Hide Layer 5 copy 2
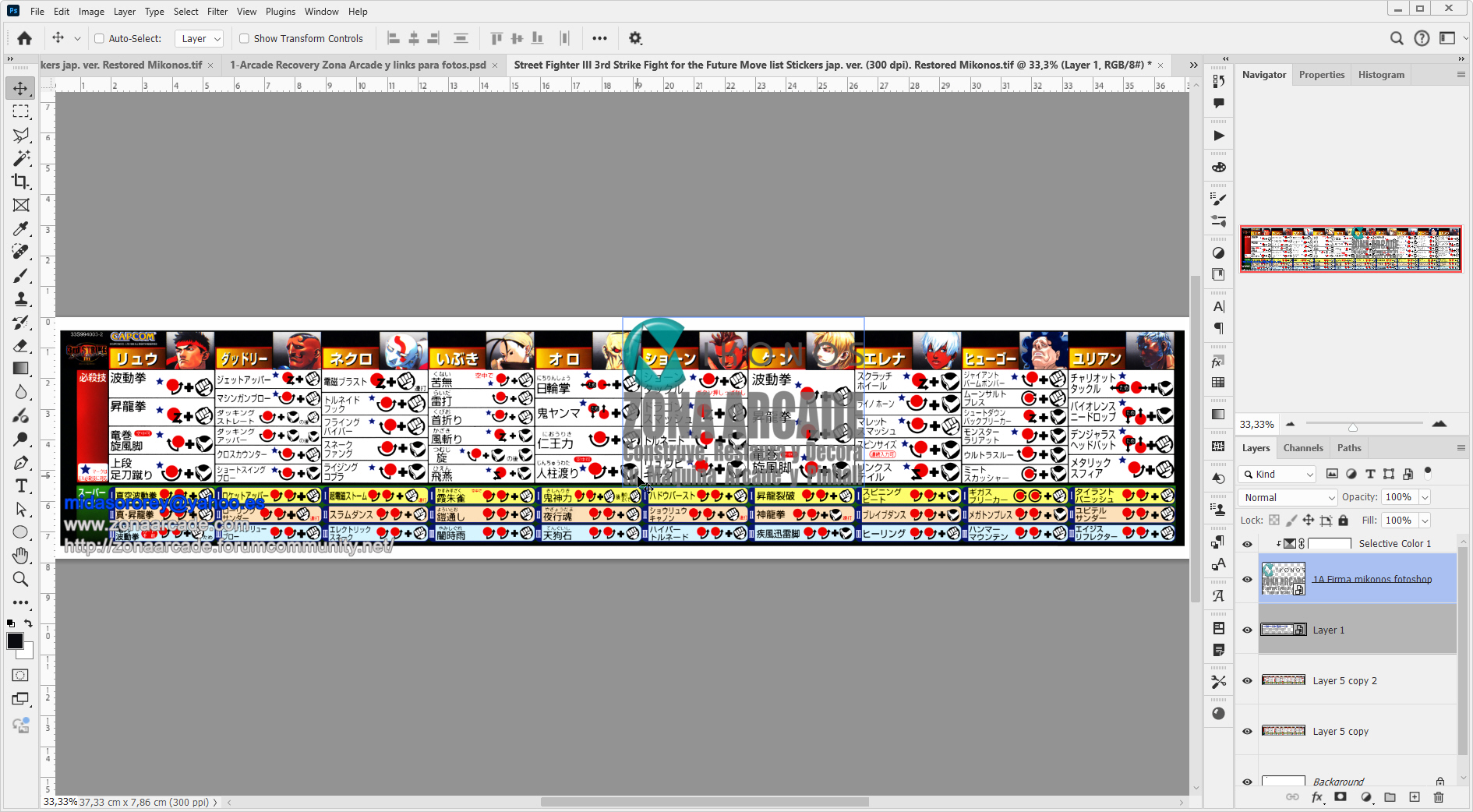1473x812 pixels. pyautogui.click(x=1247, y=680)
